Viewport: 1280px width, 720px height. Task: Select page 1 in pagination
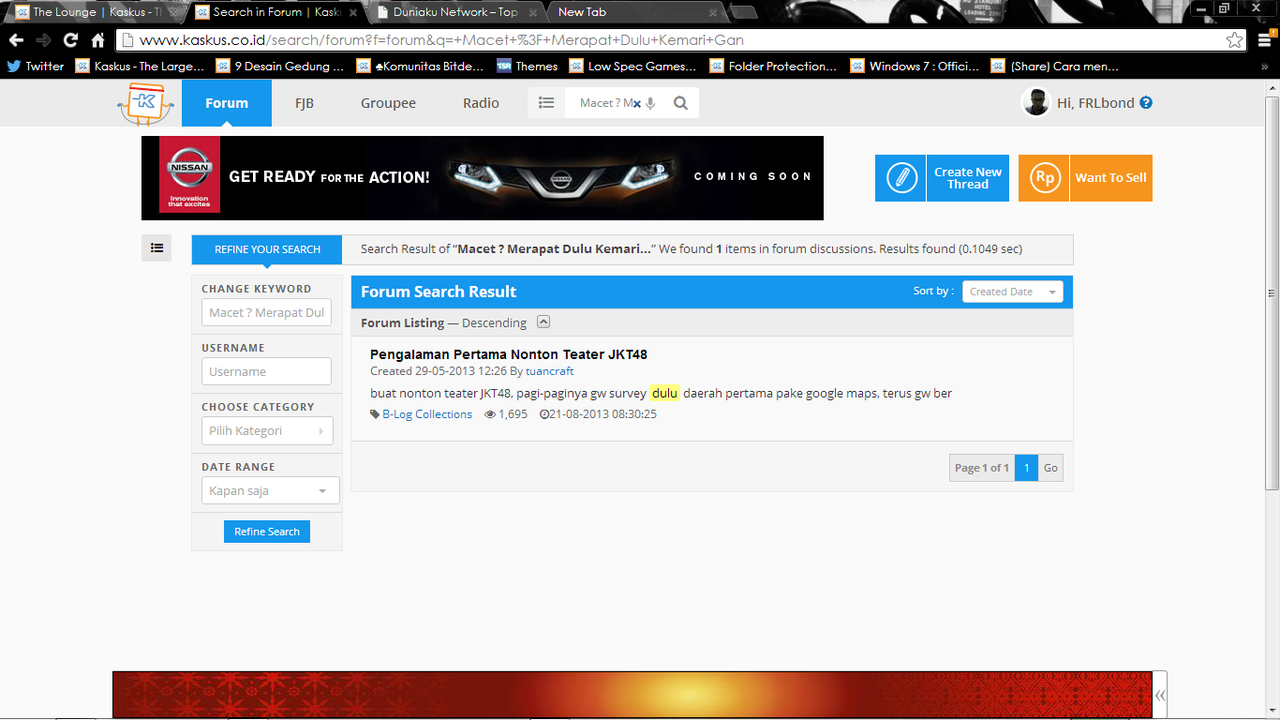[1026, 468]
